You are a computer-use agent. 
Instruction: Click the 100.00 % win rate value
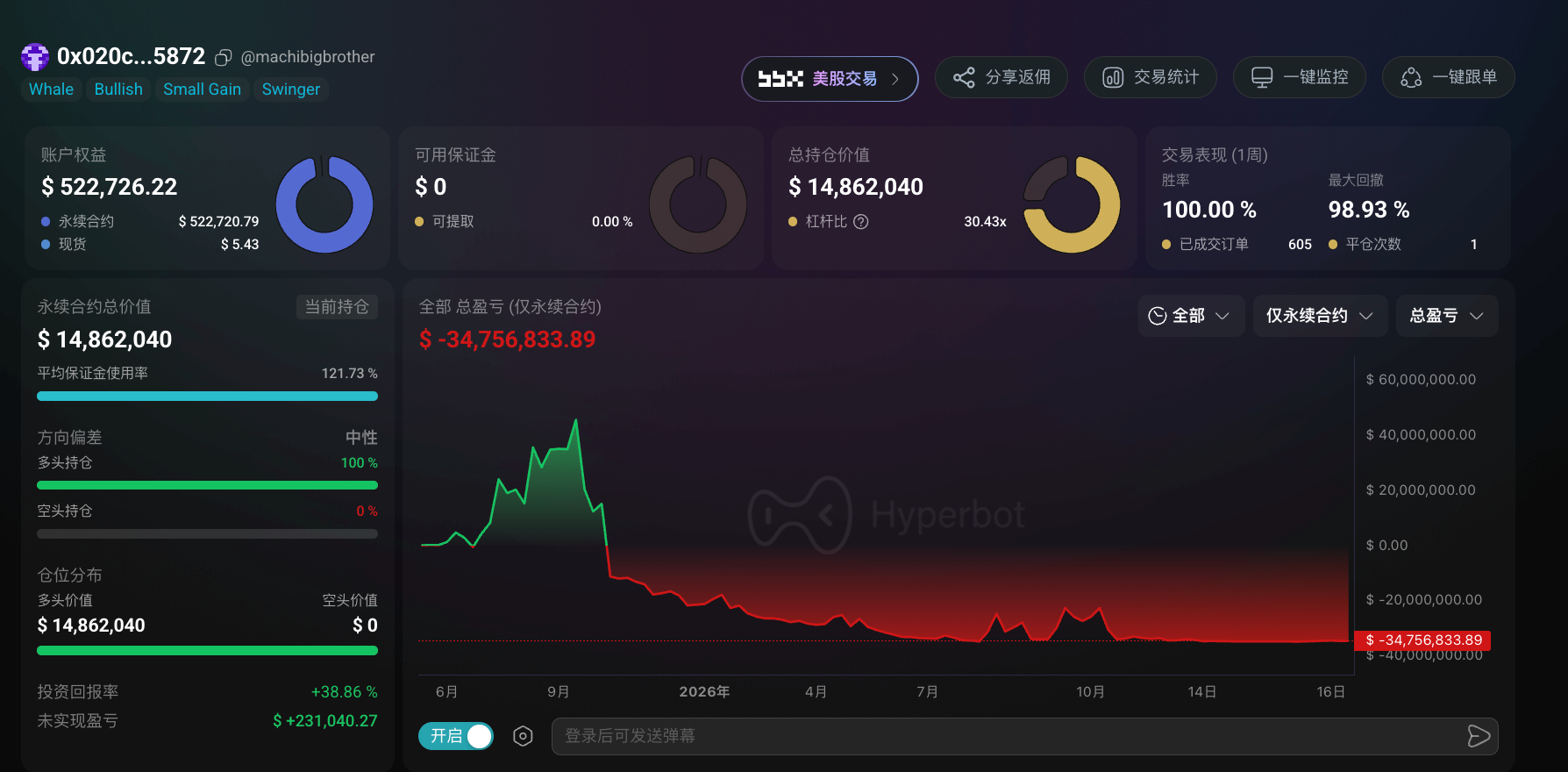click(1209, 210)
